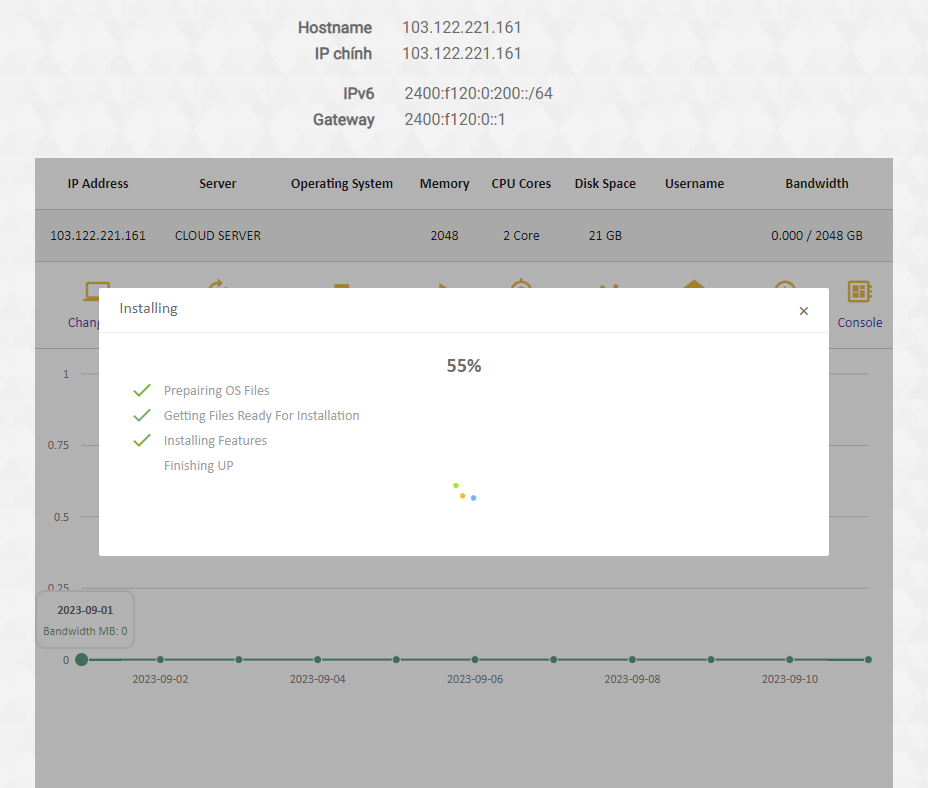Select the CLOUD SERVER table cell
Viewport: 928px width, 788px height.
pos(218,236)
